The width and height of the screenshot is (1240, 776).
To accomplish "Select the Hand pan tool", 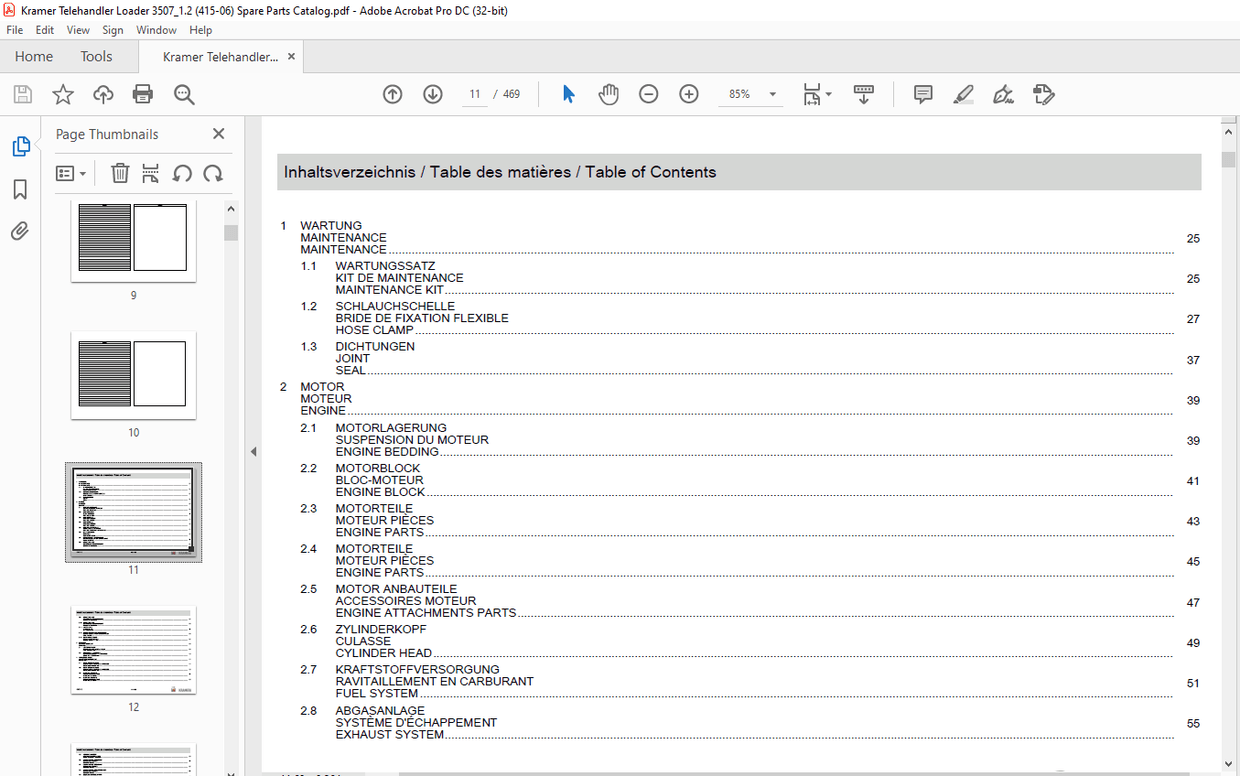I will [x=608, y=94].
